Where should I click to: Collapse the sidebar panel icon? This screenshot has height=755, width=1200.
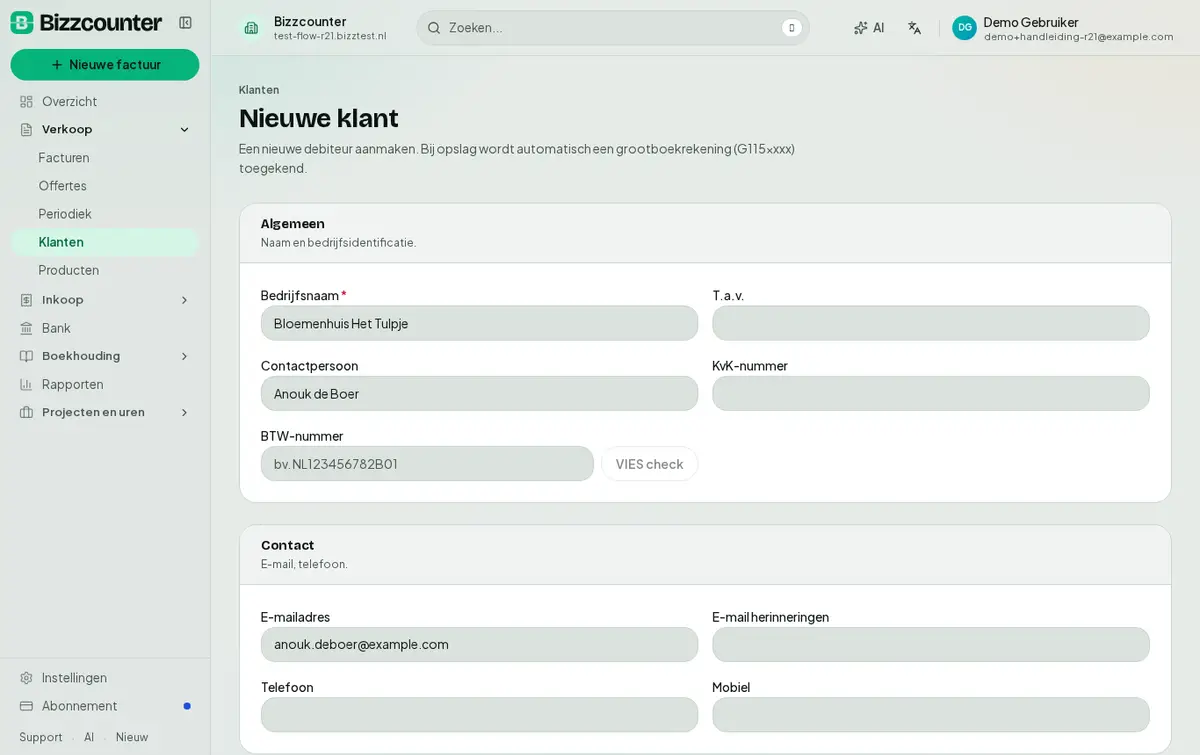[x=185, y=22]
